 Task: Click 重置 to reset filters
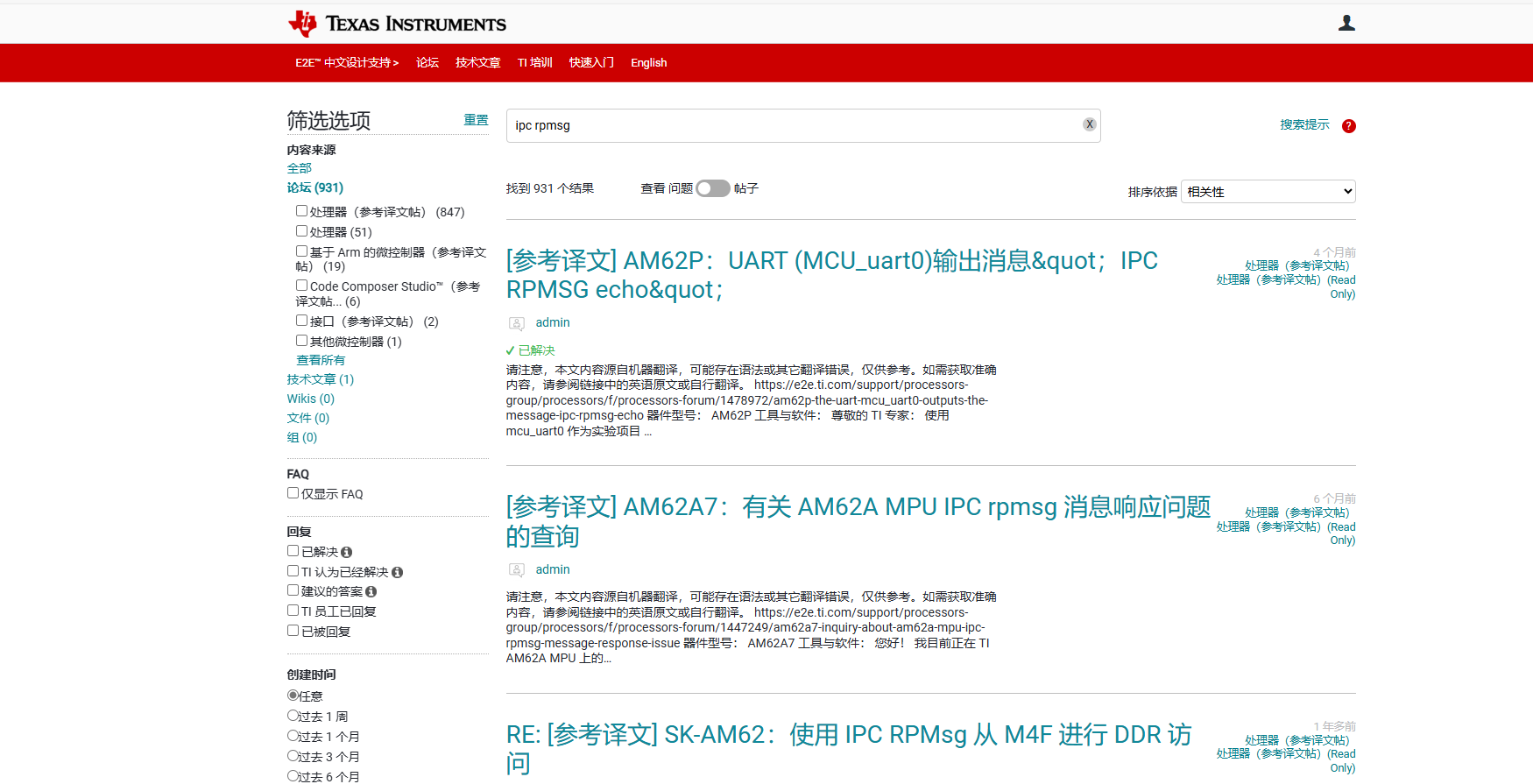tap(476, 120)
